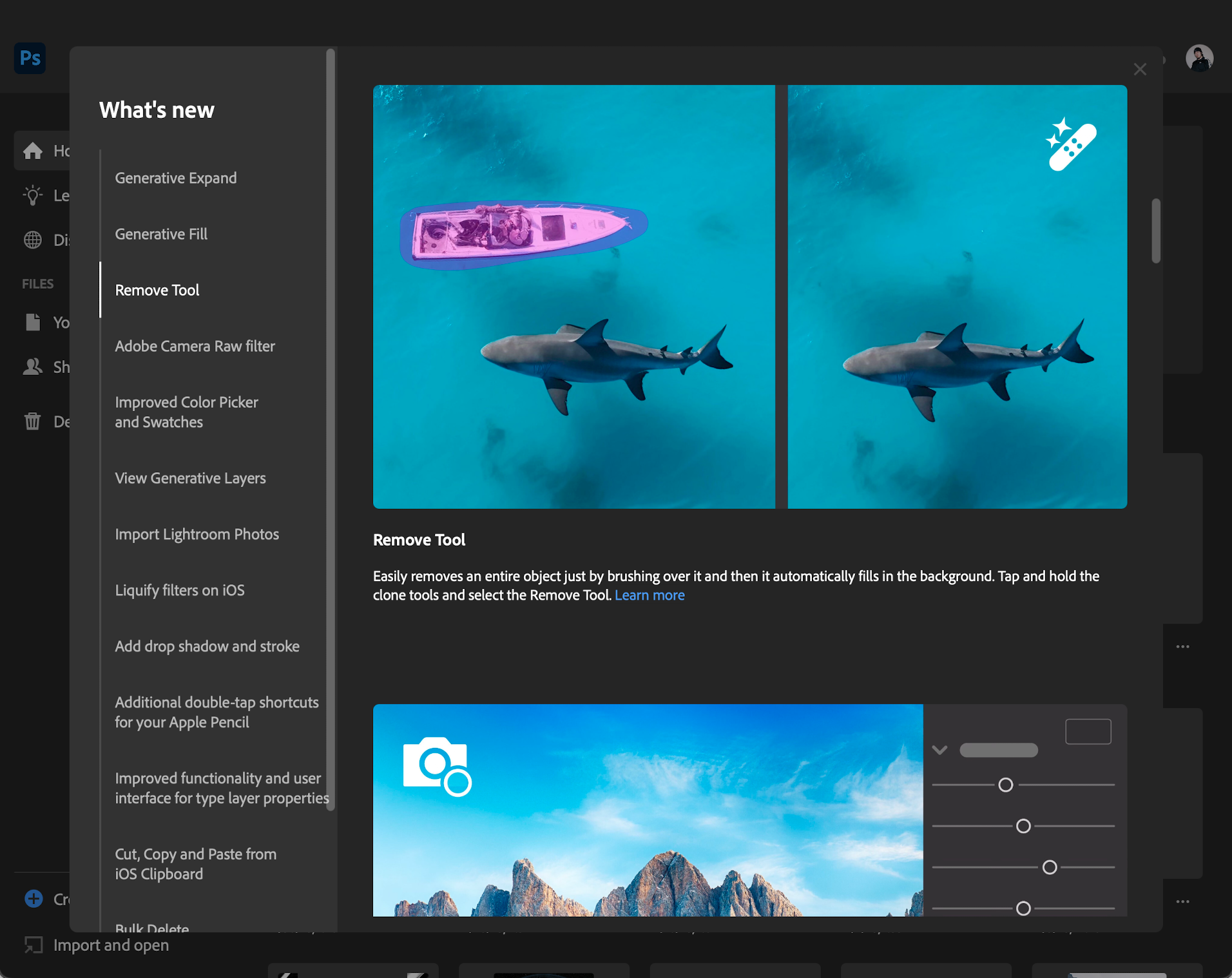
Task: Click the Learn lightbulb icon
Action: click(x=33, y=195)
